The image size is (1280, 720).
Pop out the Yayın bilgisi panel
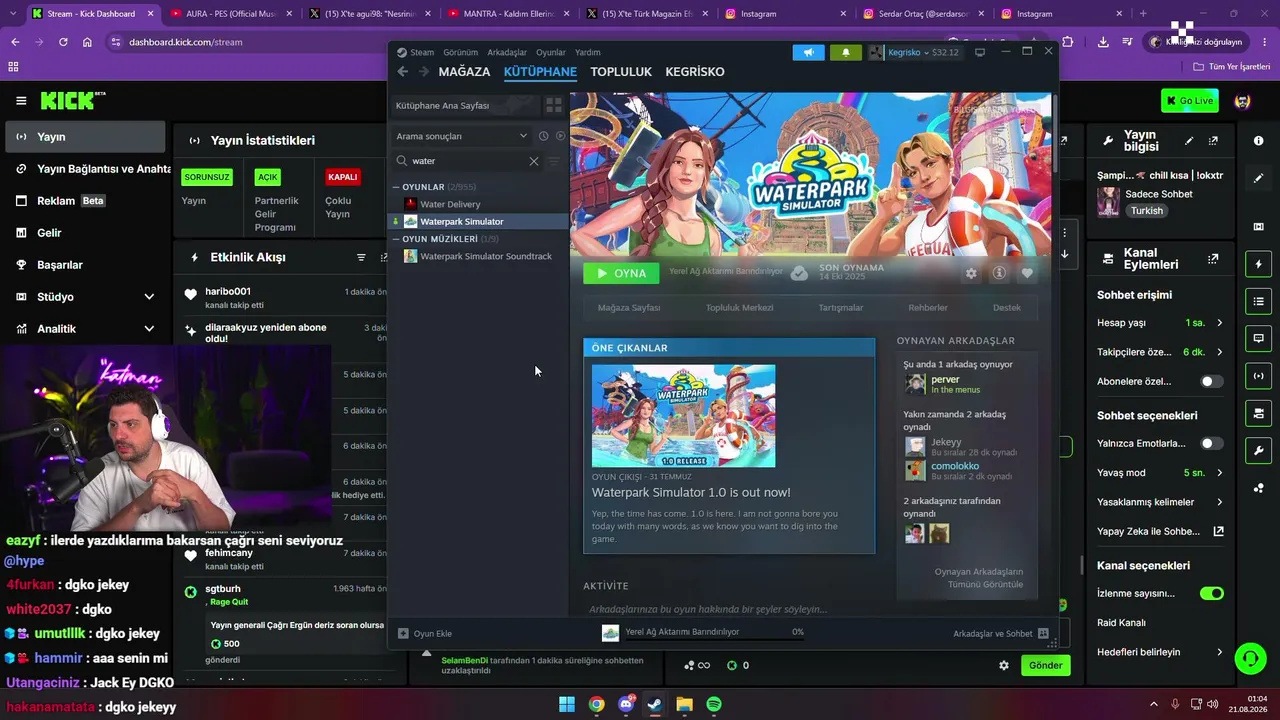(x=1213, y=141)
